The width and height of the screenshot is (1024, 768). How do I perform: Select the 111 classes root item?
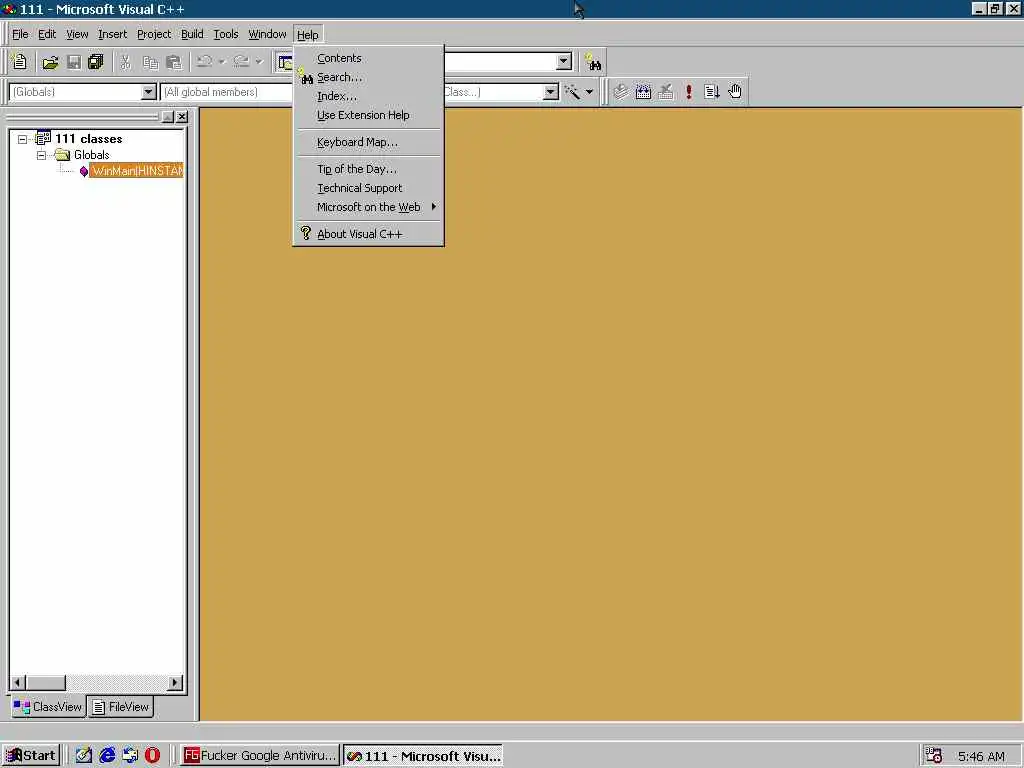tap(88, 138)
